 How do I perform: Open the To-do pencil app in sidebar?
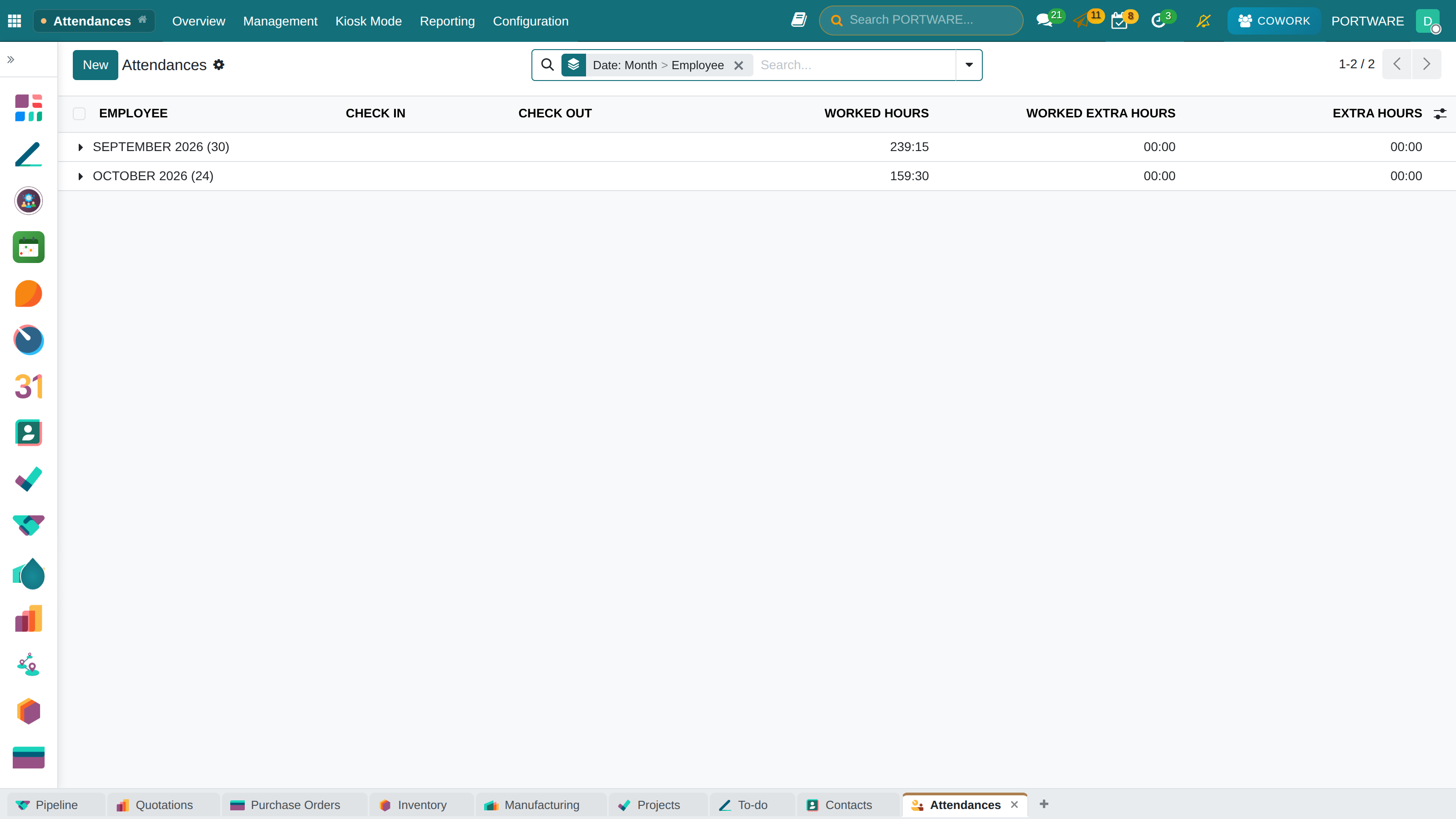coord(28,154)
